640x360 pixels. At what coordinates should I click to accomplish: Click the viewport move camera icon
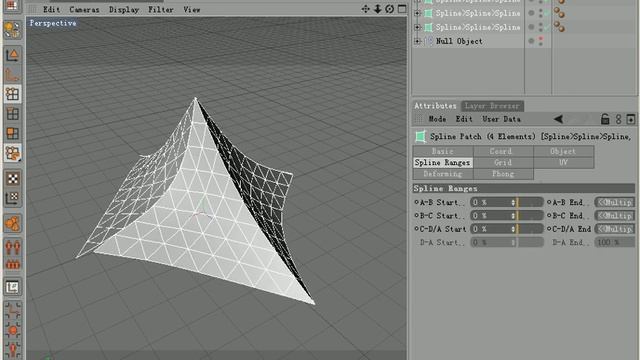[365, 9]
